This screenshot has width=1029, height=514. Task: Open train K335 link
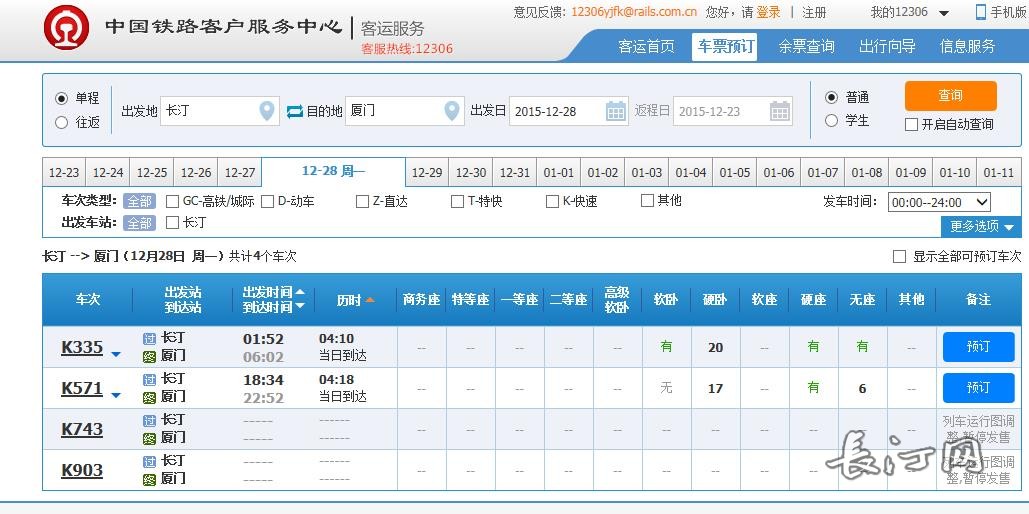82,347
